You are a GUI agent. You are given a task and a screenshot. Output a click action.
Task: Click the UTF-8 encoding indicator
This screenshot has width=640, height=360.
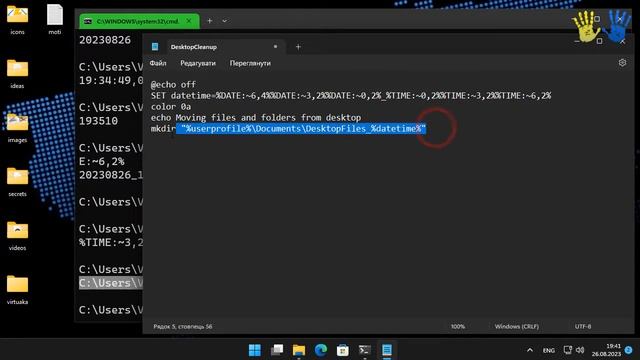click(583, 327)
